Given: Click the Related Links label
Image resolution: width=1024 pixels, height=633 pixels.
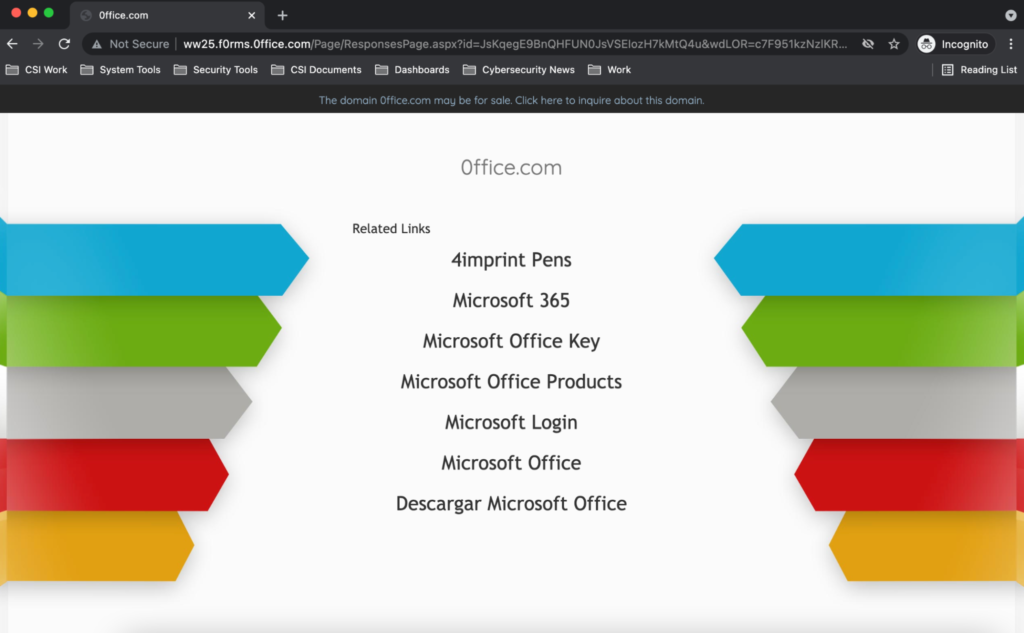Looking at the screenshot, I should click(x=391, y=229).
